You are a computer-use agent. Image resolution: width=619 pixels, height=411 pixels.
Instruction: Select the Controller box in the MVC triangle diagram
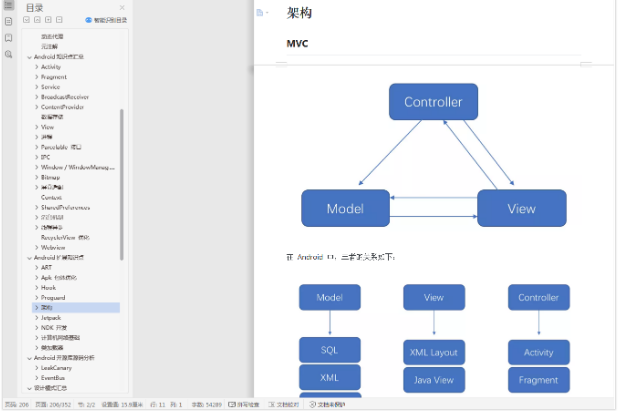tap(433, 101)
